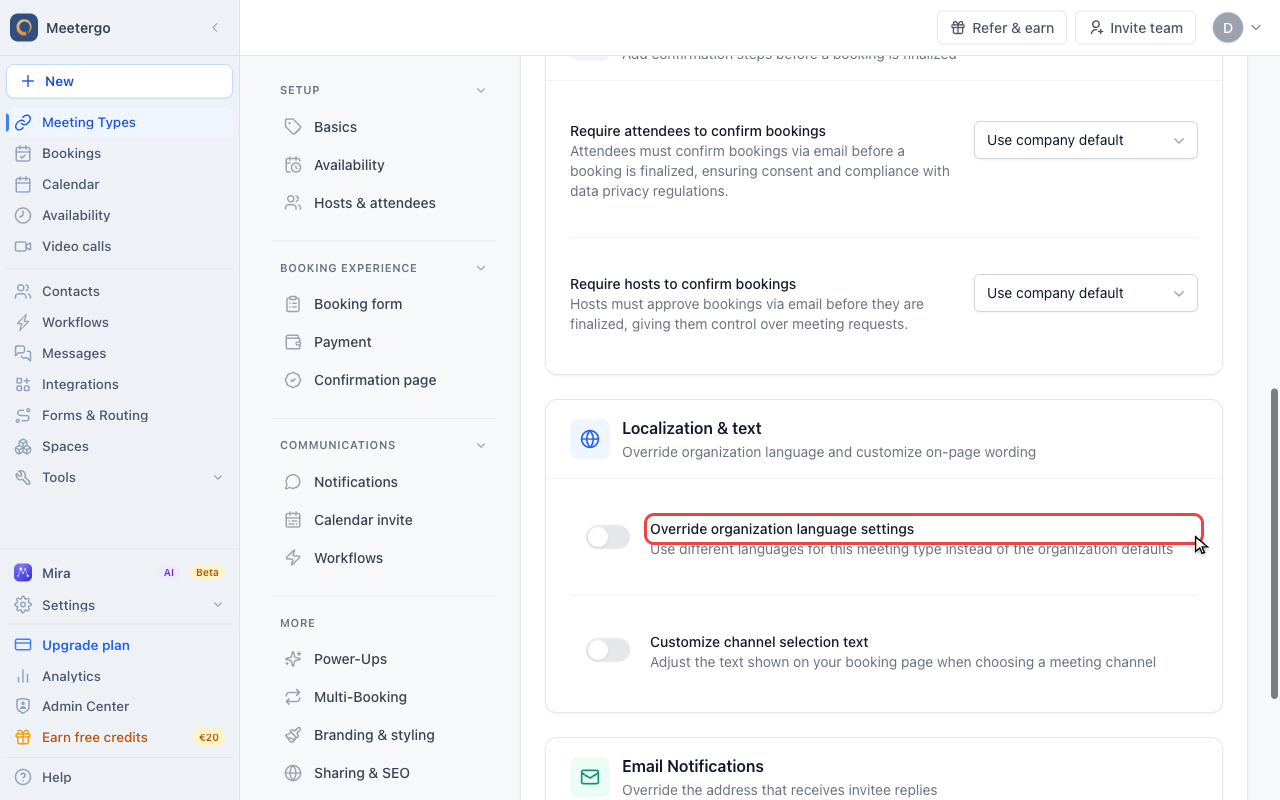Click the Admin Center shield icon
Viewport: 1280px width, 800px height.
click(23, 706)
